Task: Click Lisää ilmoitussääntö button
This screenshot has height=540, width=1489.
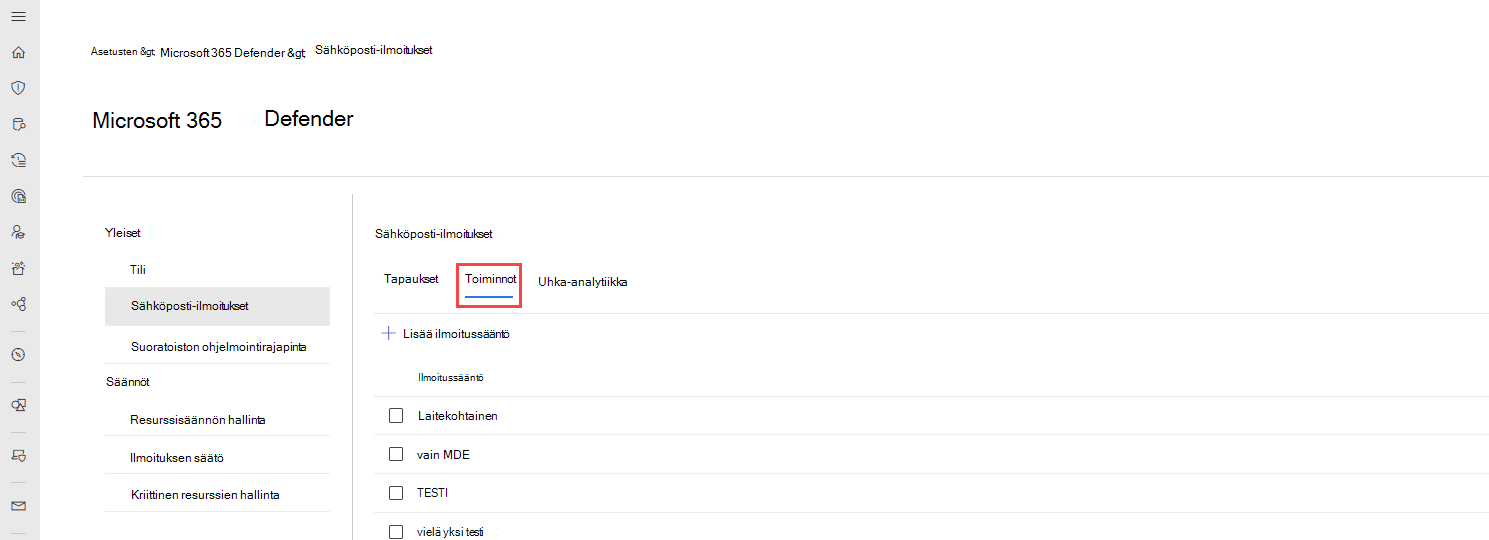Action: [x=446, y=334]
